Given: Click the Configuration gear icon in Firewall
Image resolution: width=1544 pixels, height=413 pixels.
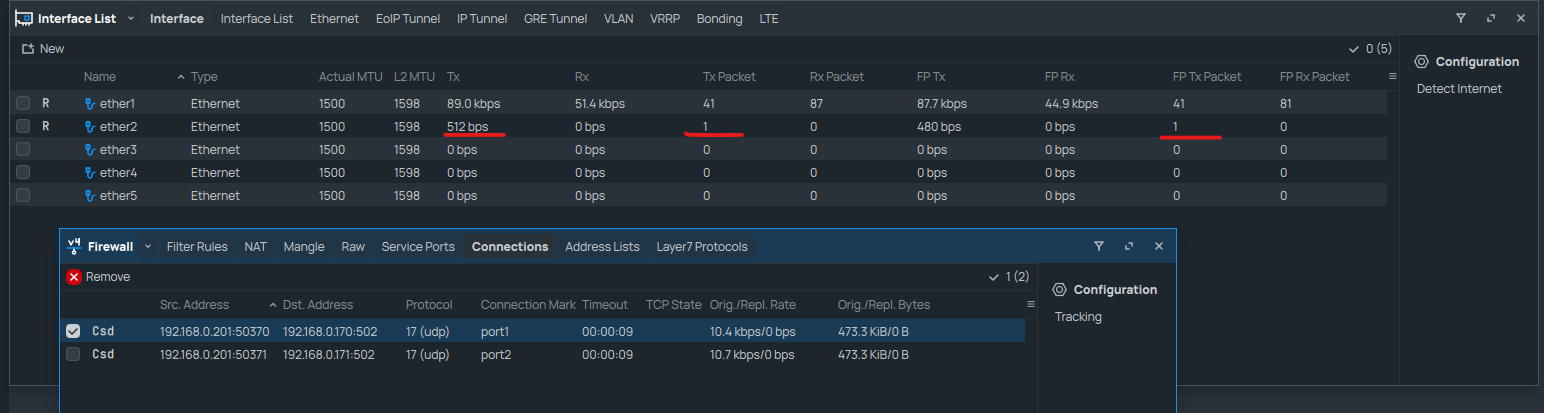Looking at the screenshot, I should [1059, 289].
